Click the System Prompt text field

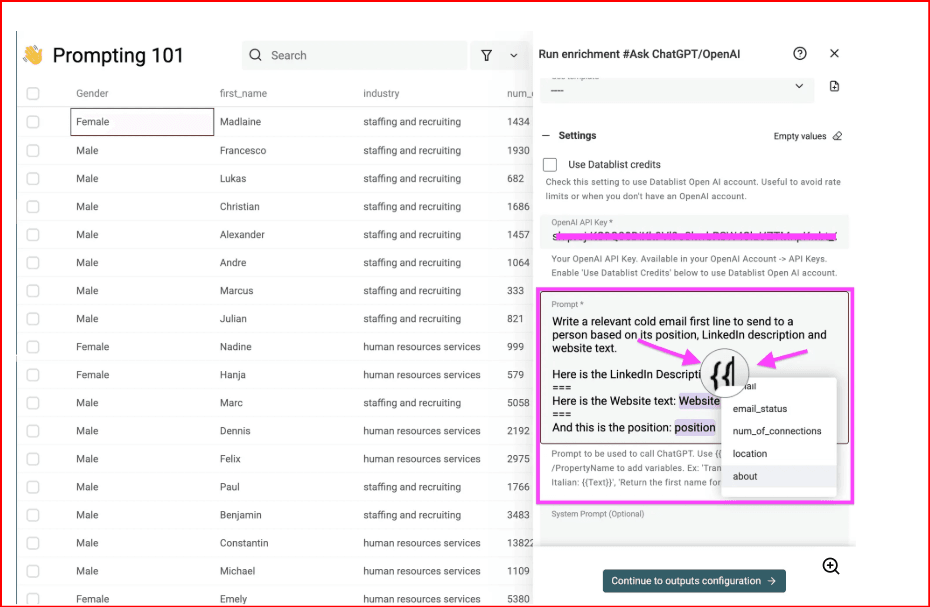pos(694,530)
